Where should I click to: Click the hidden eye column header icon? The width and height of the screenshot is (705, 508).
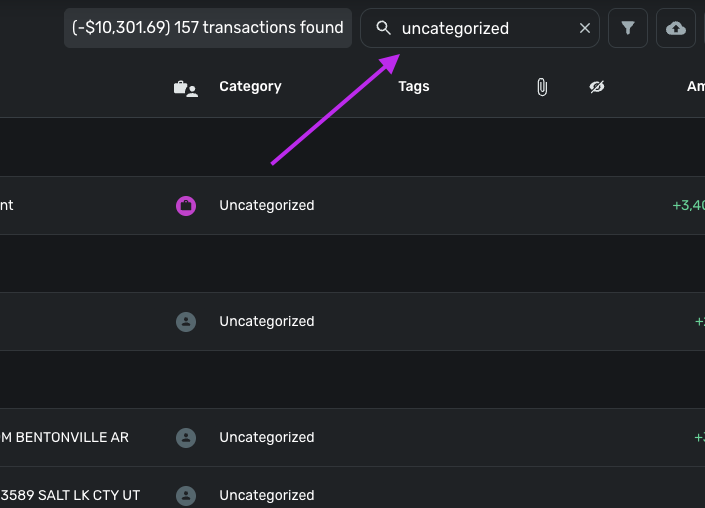point(597,87)
